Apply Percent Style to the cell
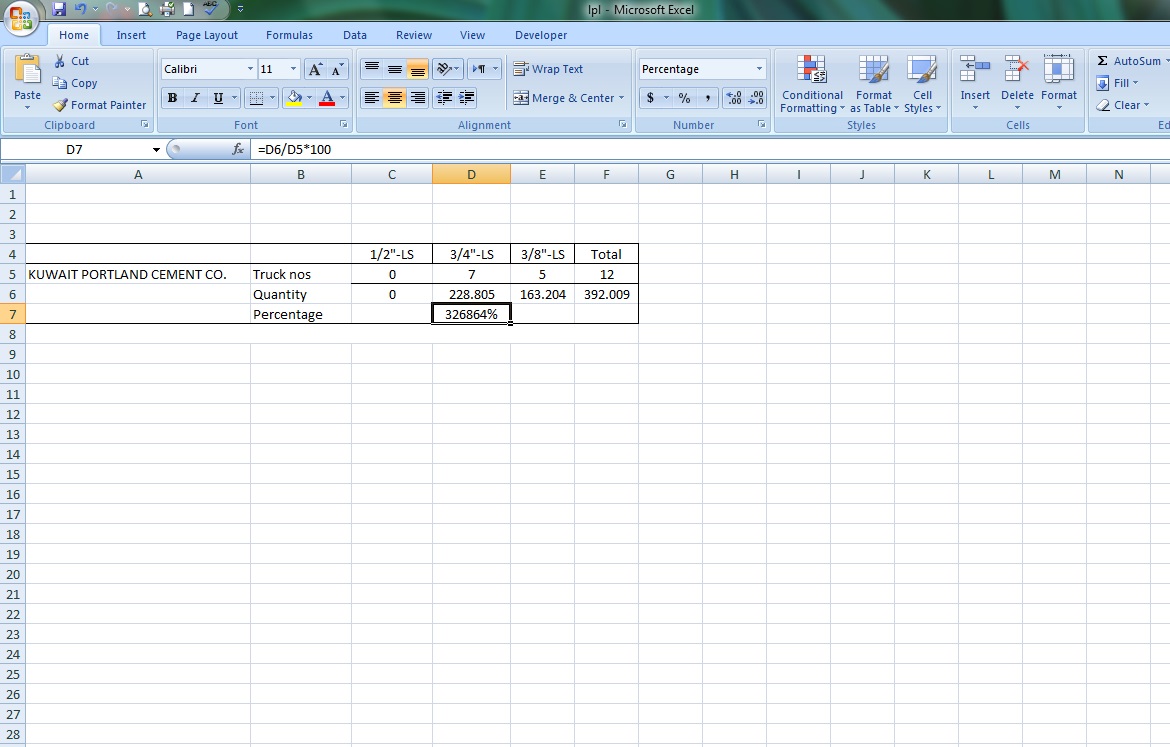The height and width of the screenshot is (747, 1170). pyautogui.click(x=684, y=98)
